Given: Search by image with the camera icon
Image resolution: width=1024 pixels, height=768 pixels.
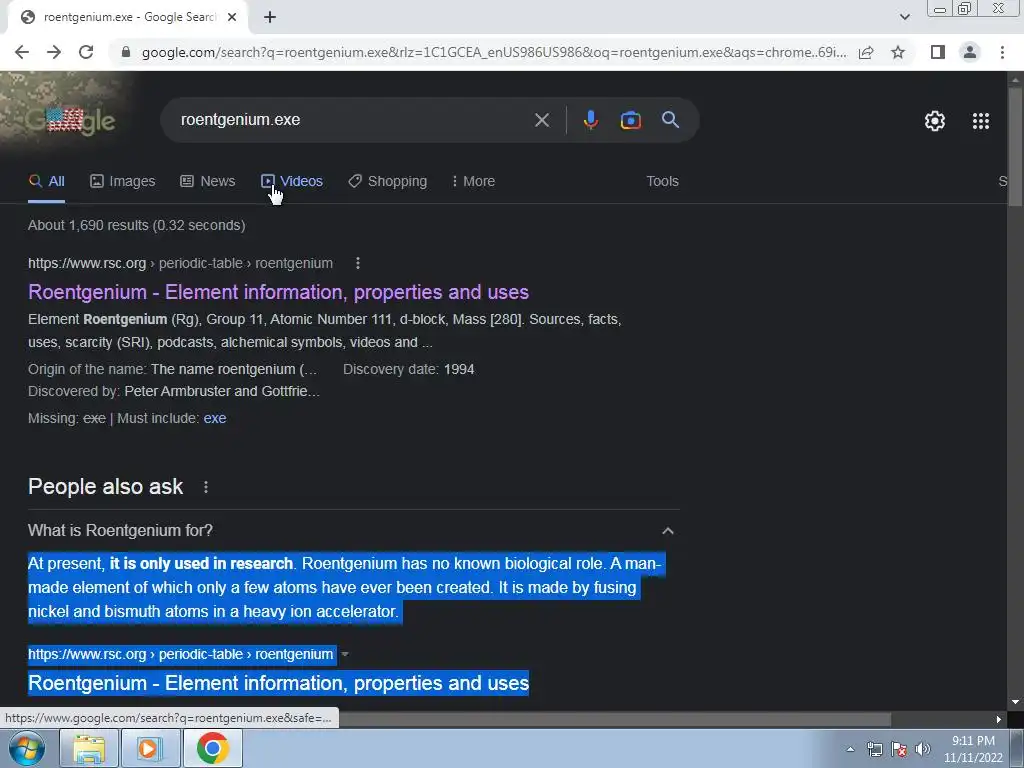Looking at the screenshot, I should coord(630,120).
